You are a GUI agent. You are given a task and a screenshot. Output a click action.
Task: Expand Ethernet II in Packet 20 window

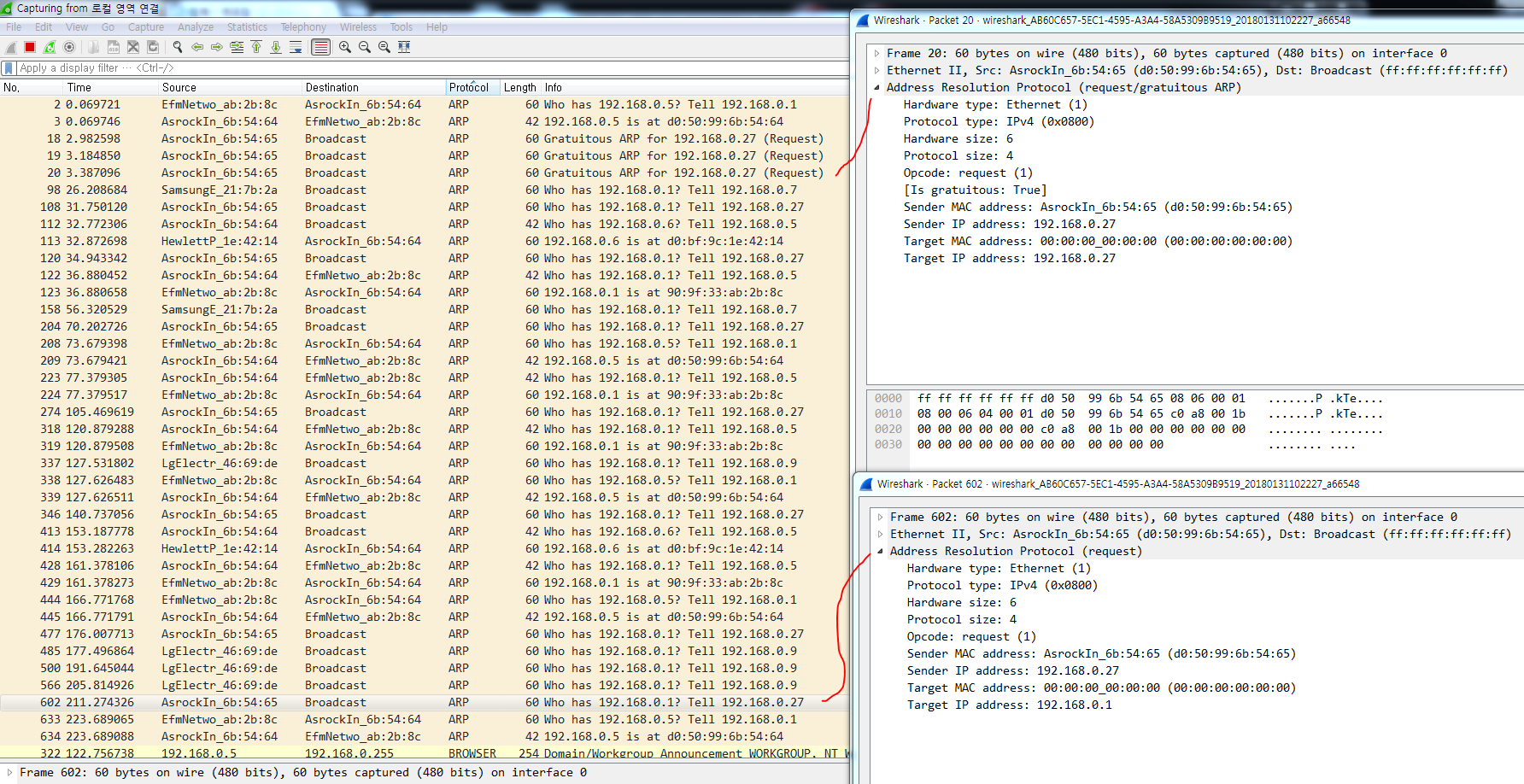[877, 70]
